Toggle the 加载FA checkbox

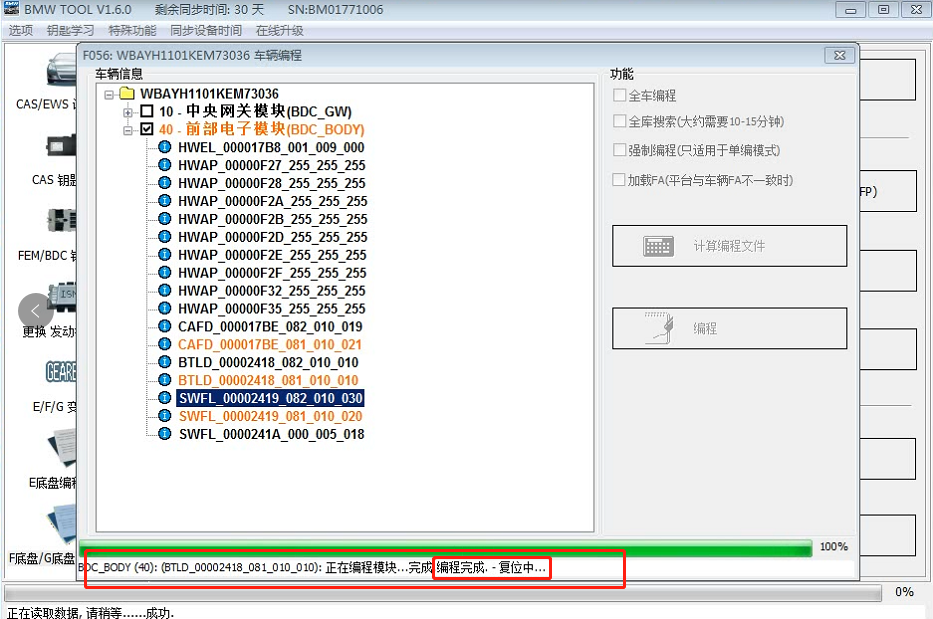click(619, 180)
